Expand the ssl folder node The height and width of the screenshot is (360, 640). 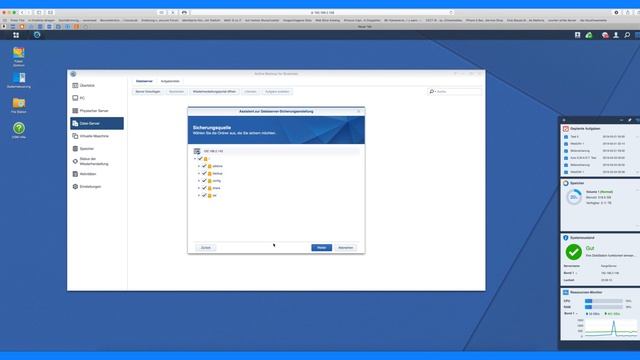pyautogui.click(x=199, y=196)
